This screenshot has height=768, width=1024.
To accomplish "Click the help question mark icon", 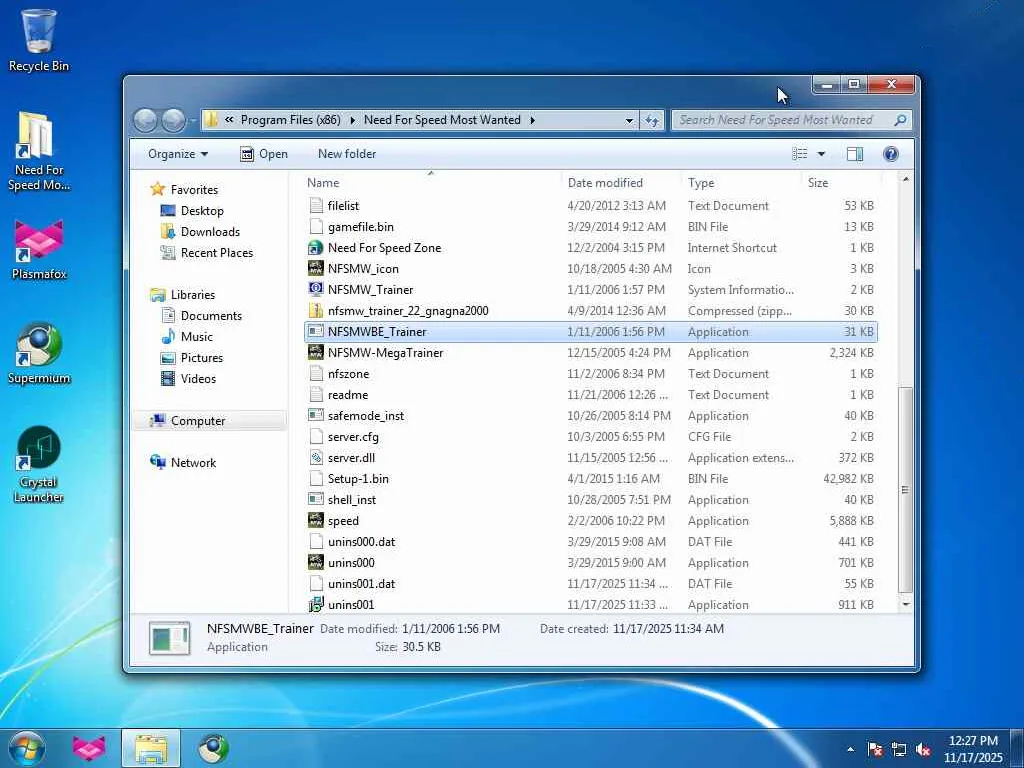I will click(x=890, y=153).
